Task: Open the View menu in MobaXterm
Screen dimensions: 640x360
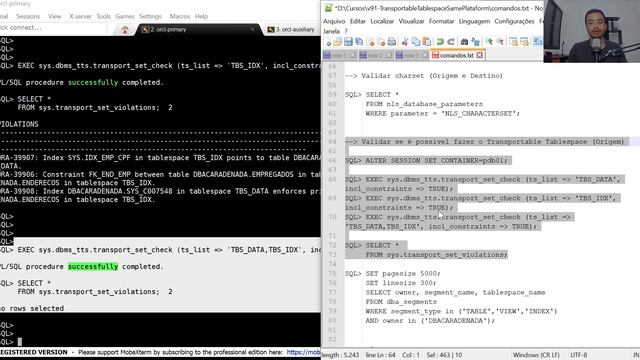Action: click(x=55, y=16)
